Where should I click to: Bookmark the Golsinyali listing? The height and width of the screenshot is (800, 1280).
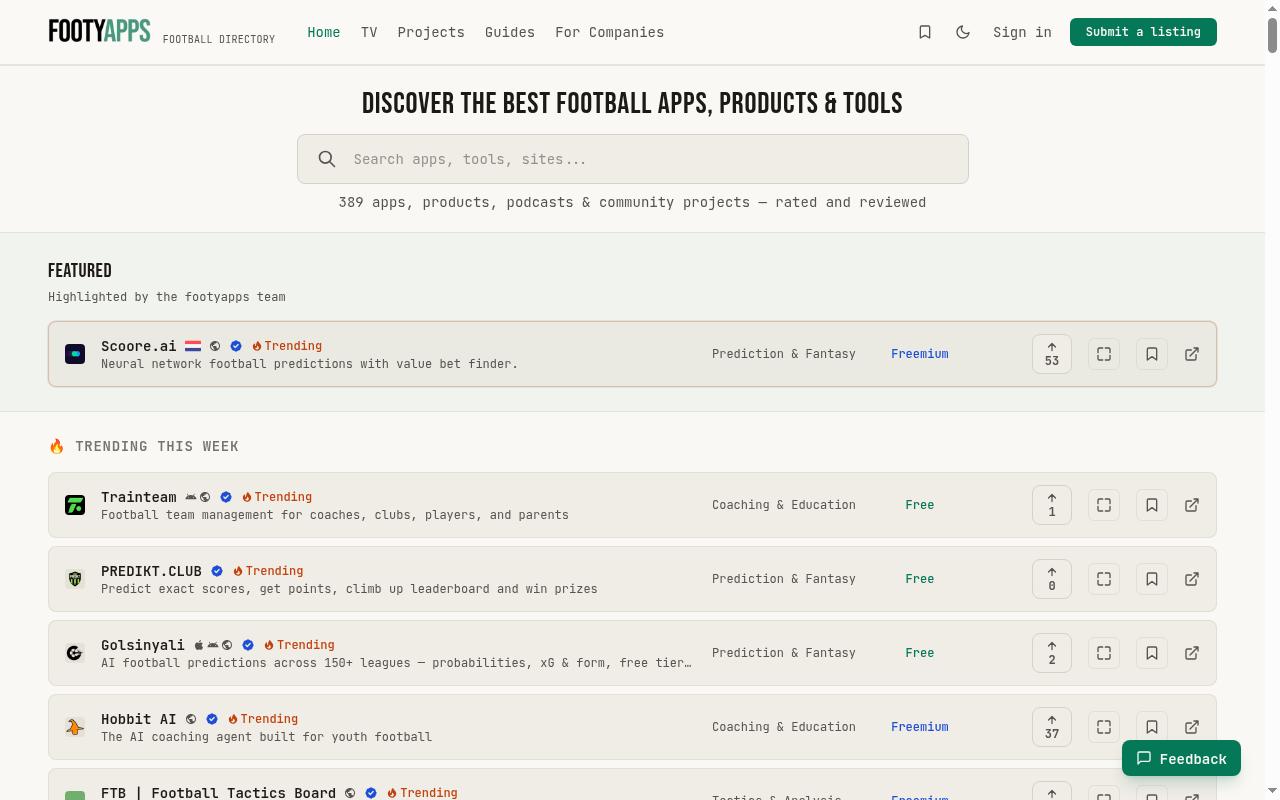[1152, 653]
